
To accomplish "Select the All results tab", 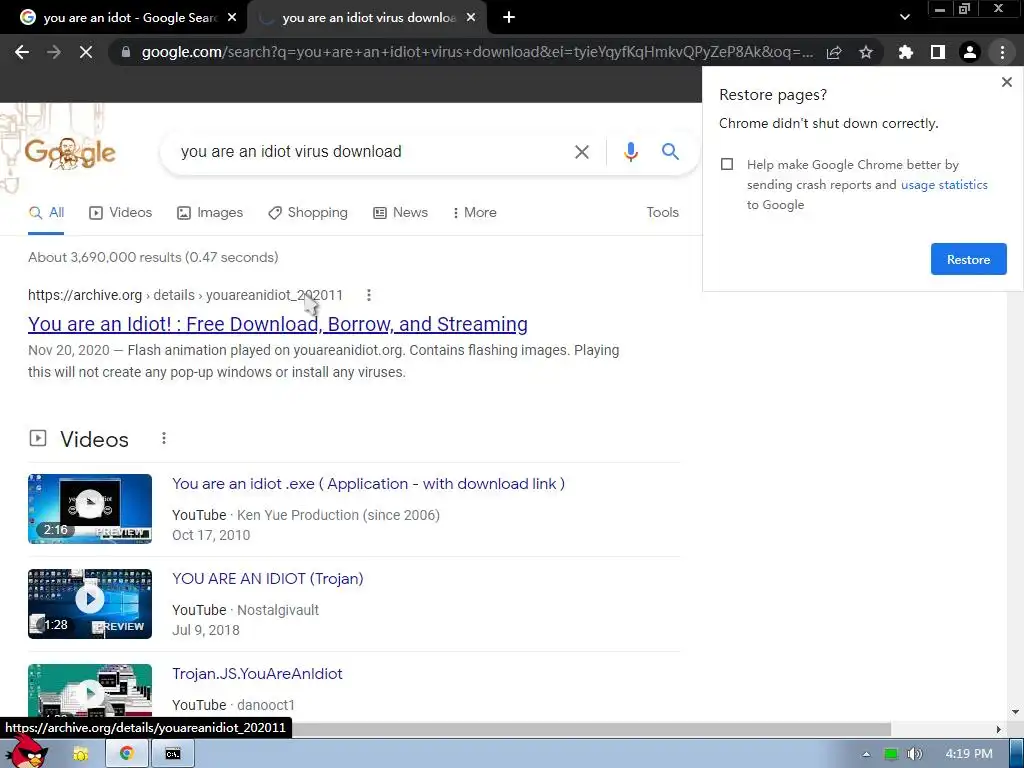I will coord(46,213).
